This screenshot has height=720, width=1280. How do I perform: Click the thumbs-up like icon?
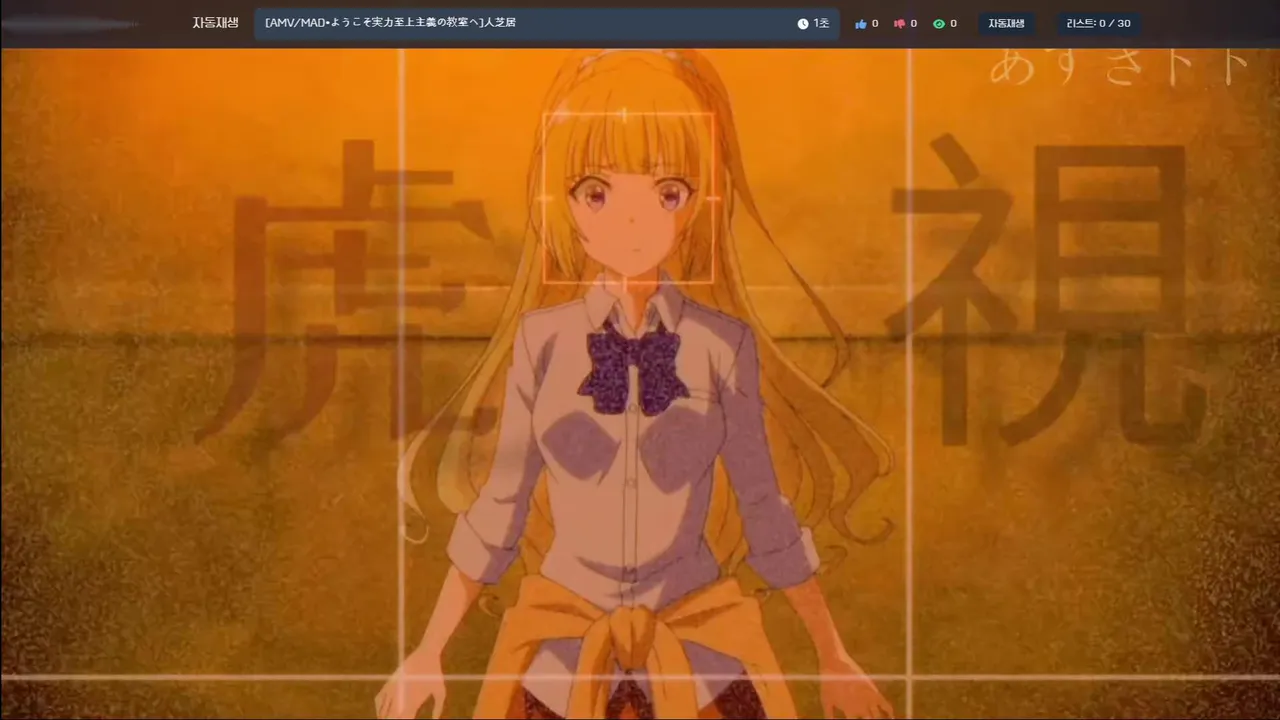pyautogui.click(x=861, y=24)
